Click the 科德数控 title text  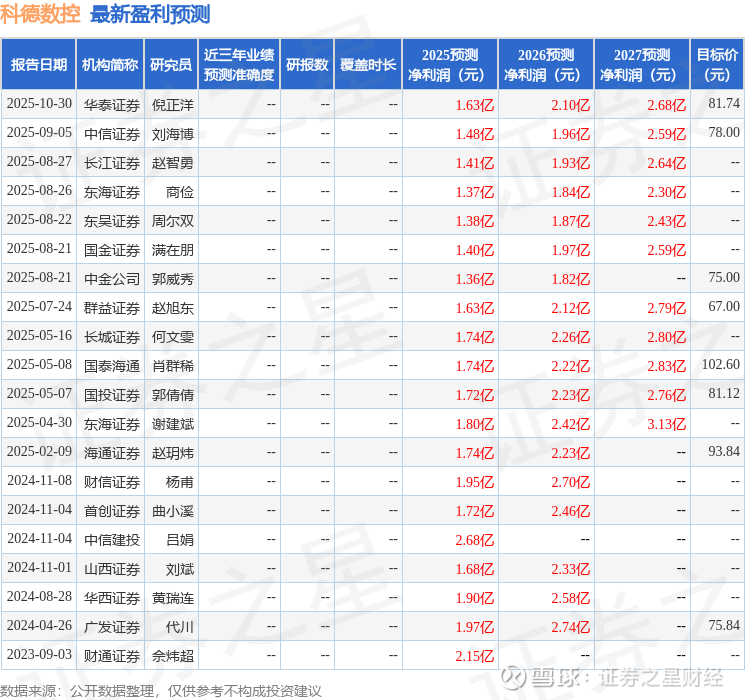[x=40, y=14]
